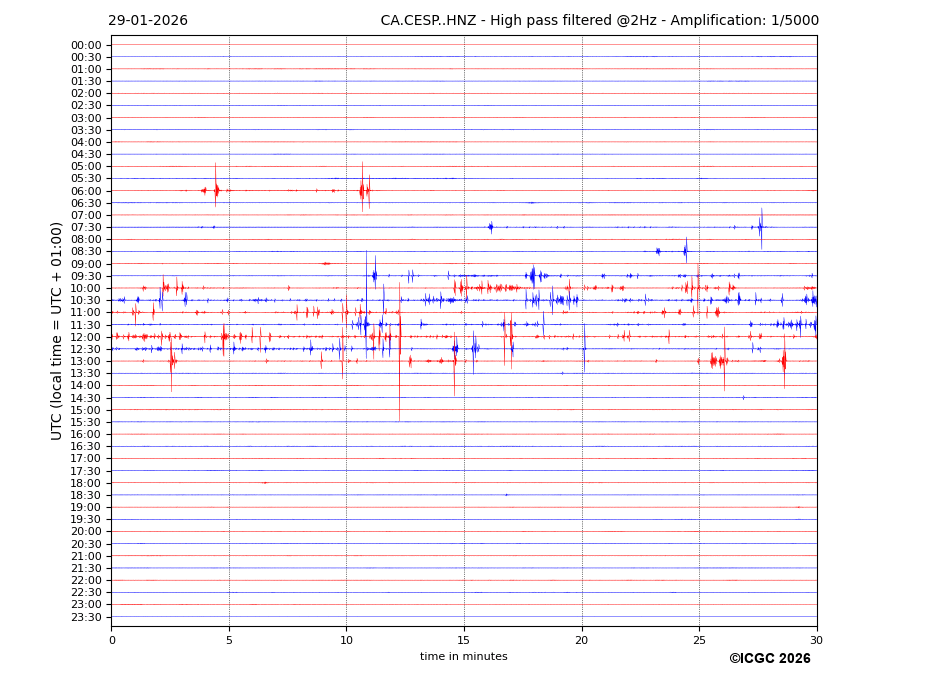927x696 pixels.
Task: Click the vertical UTC local time axis label
Action: pos(58,331)
